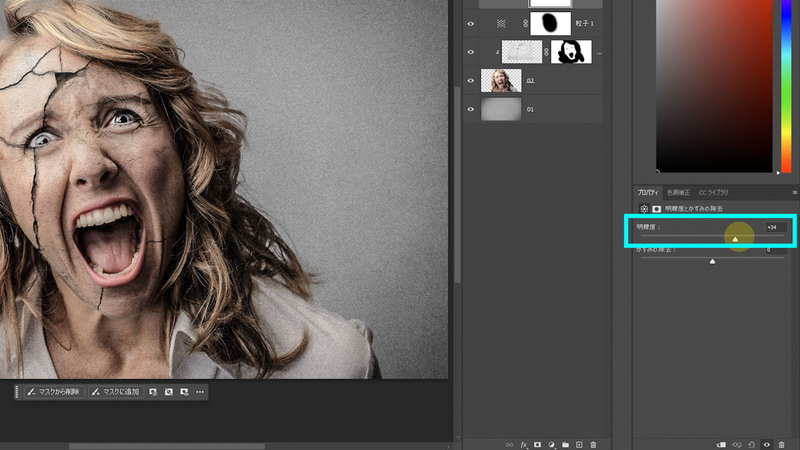Click the clipping arrow on texture layer
Screen dimensions: 800x450
pyautogui.click(x=497, y=52)
